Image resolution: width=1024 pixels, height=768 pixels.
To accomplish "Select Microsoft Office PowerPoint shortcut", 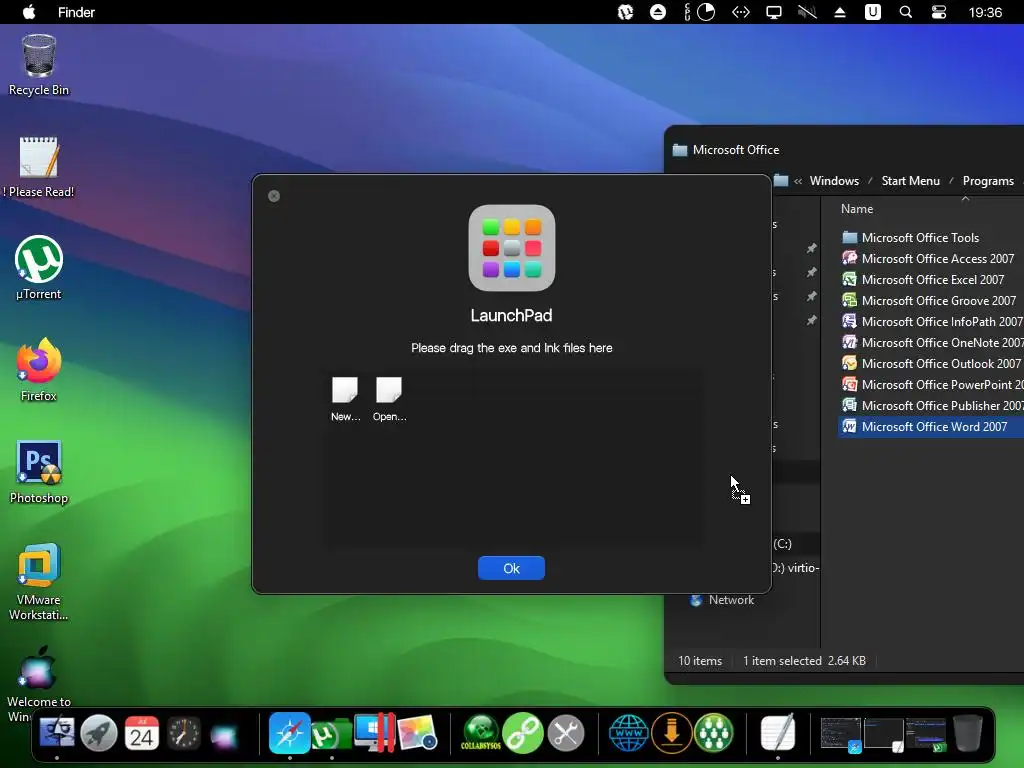I will 932,385.
